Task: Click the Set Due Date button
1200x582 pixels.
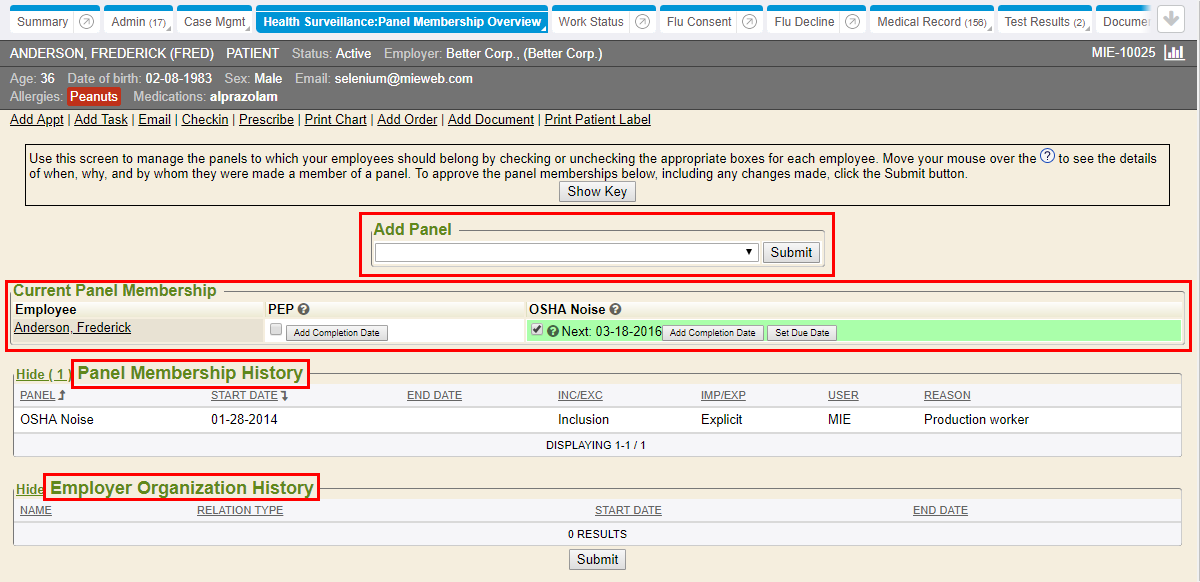Action: (x=802, y=333)
